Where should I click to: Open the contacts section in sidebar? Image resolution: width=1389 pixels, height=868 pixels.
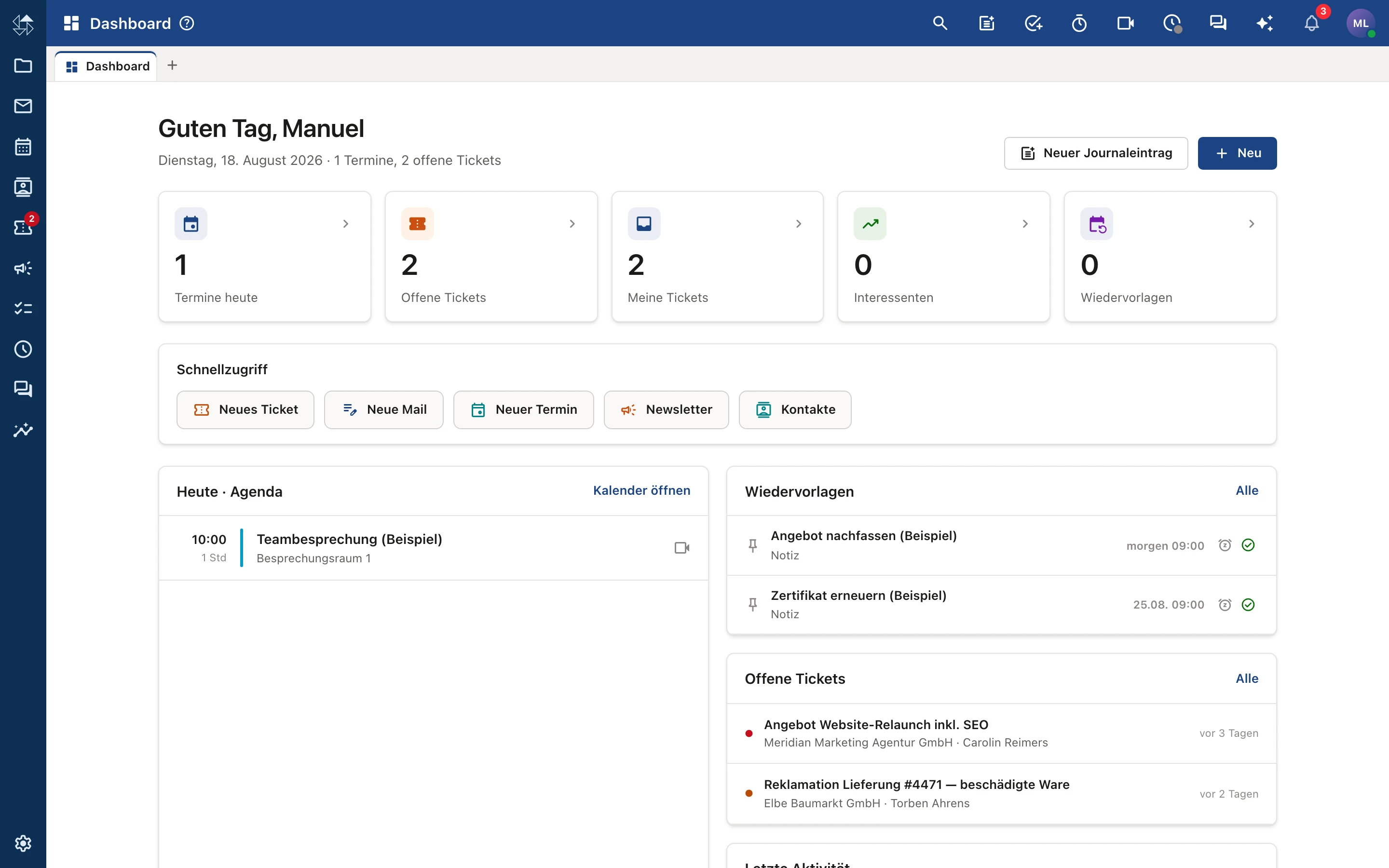23,187
